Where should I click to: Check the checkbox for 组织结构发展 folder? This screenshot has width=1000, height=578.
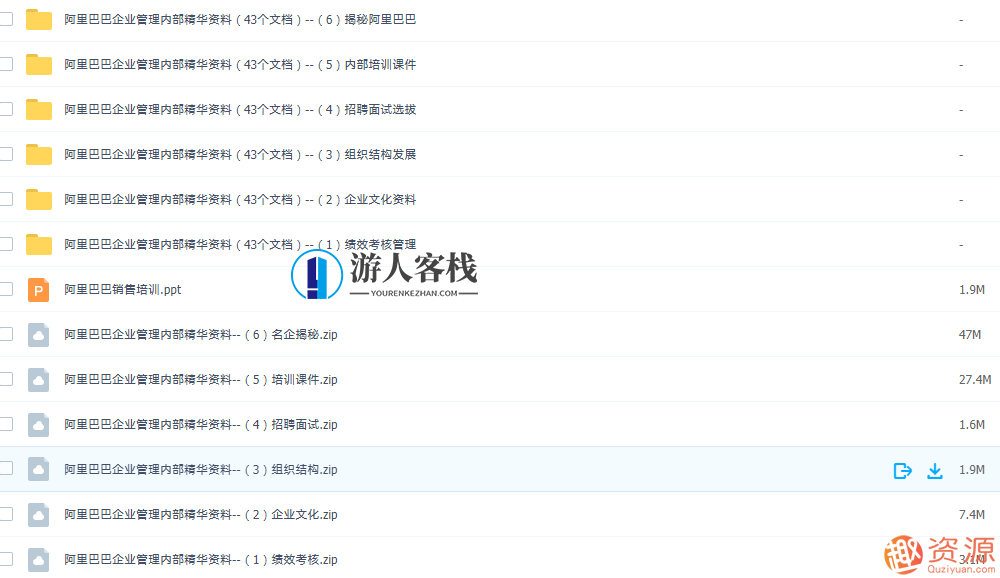point(5,154)
